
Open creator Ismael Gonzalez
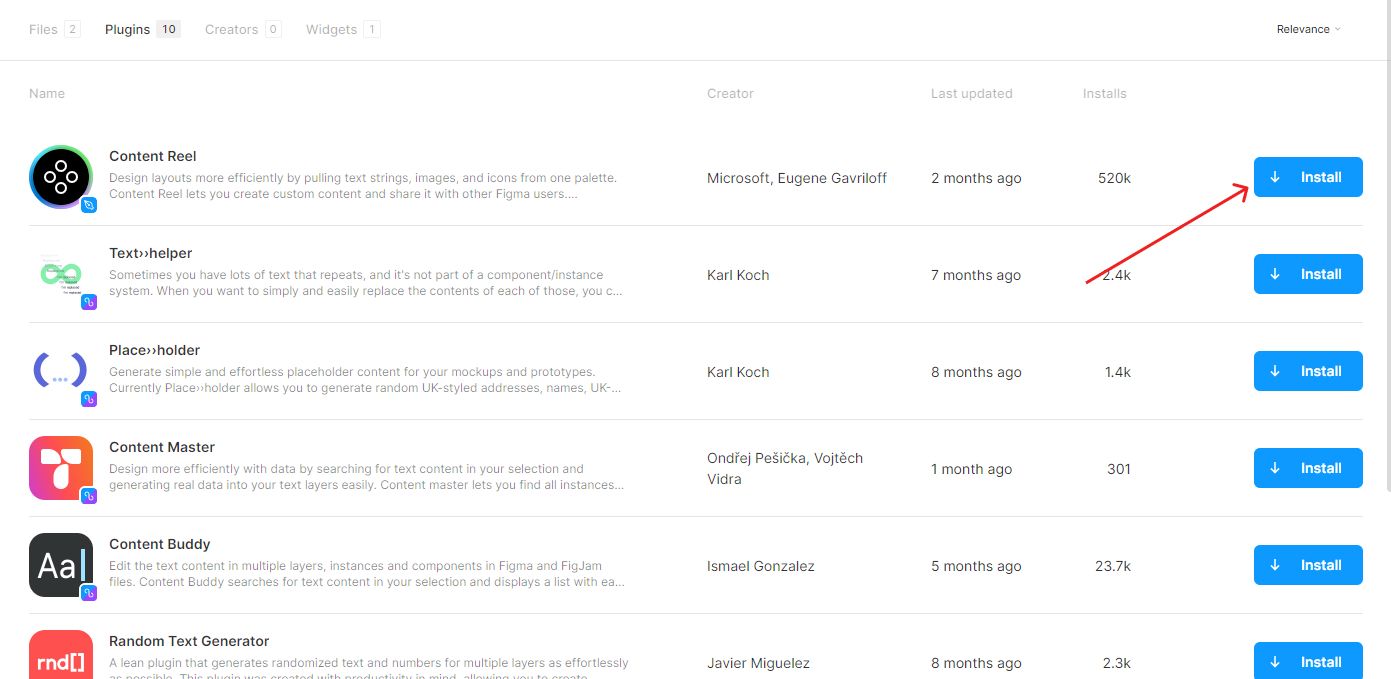761,566
